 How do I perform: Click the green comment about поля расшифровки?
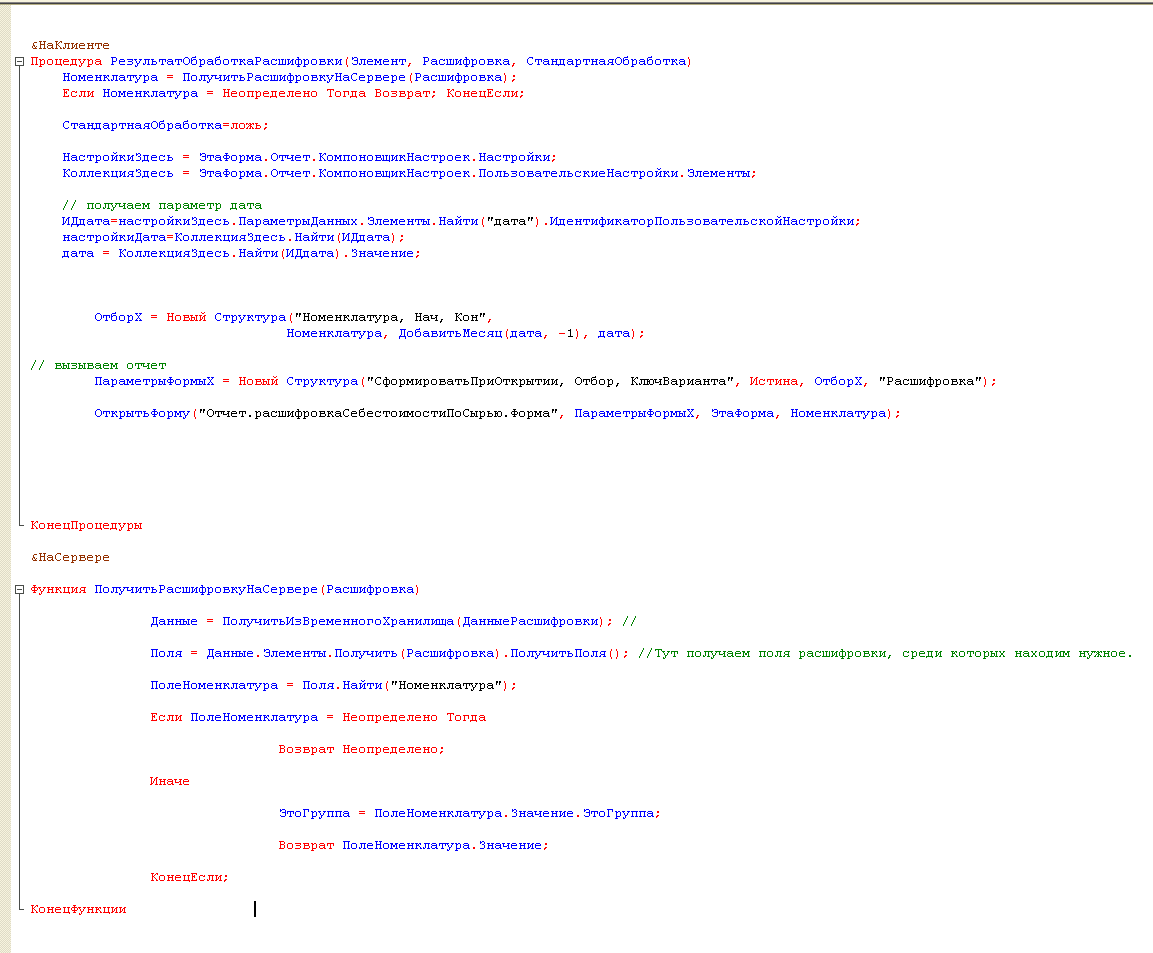[x=884, y=653]
